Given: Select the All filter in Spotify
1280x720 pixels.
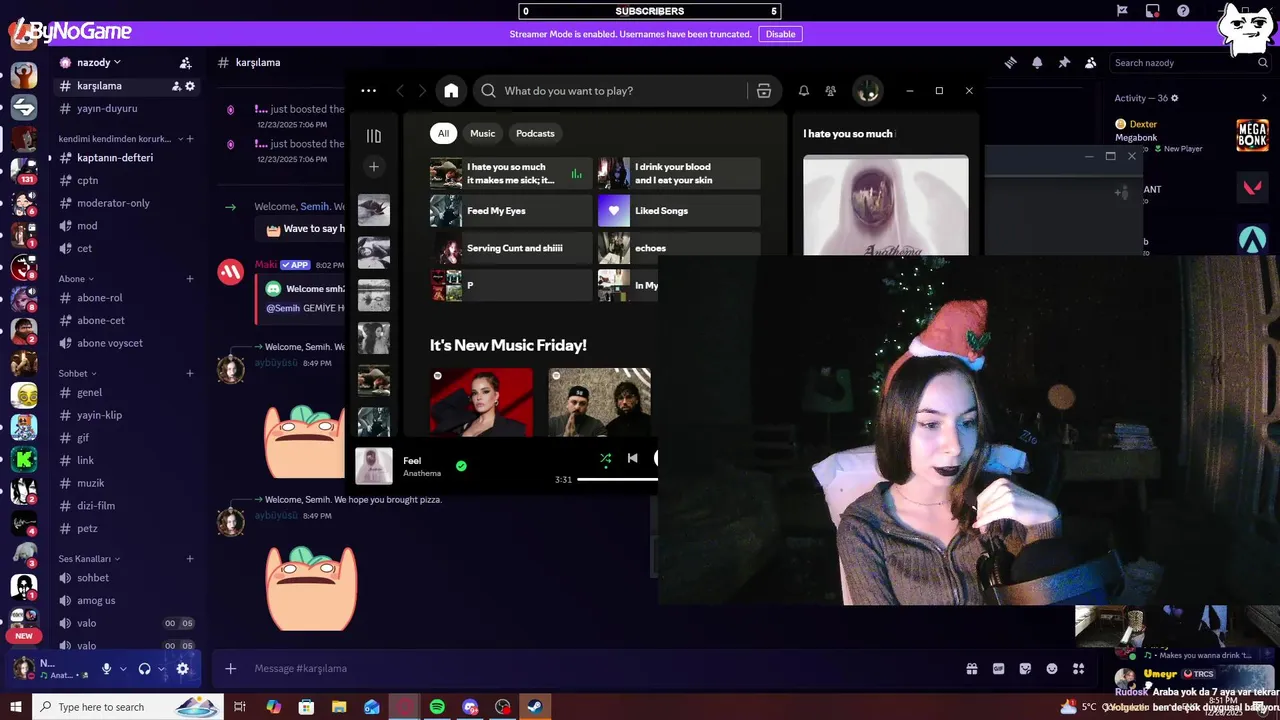Looking at the screenshot, I should [443, 133].
